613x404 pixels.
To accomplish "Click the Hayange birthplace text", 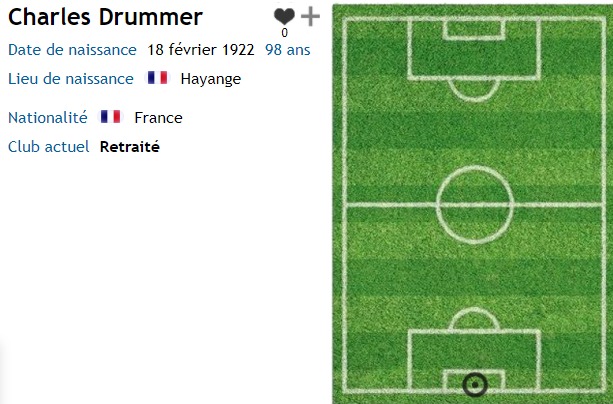I will tap(211, 79).
